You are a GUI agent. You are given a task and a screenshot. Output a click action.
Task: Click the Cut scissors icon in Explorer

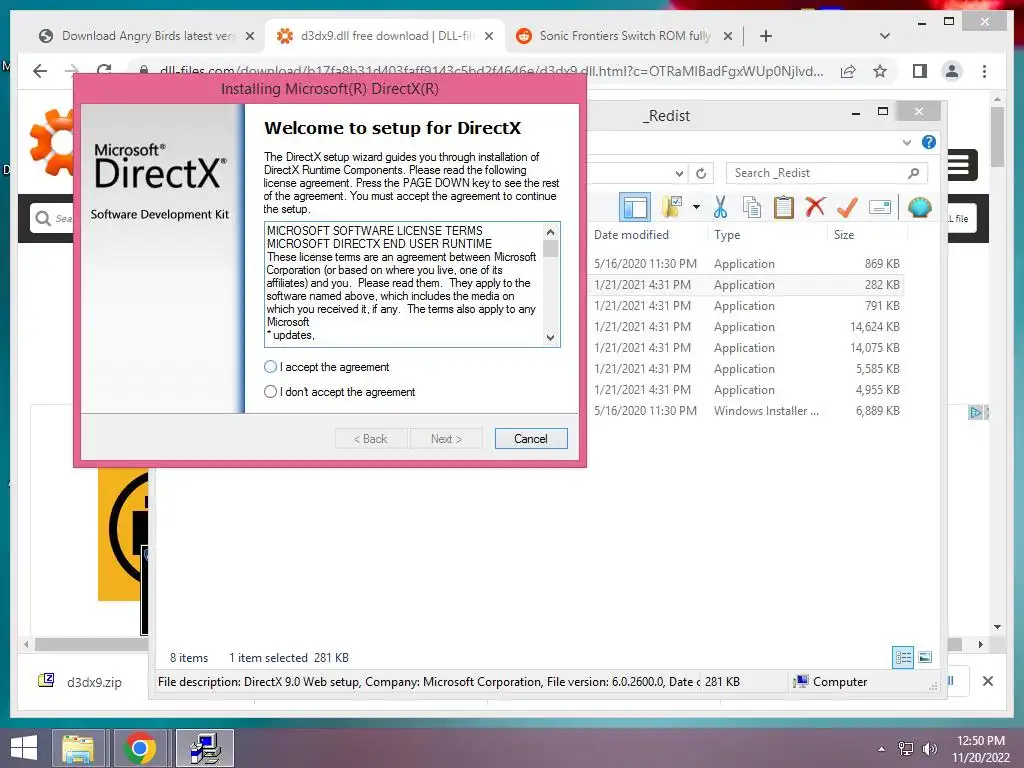coord(720,208)
